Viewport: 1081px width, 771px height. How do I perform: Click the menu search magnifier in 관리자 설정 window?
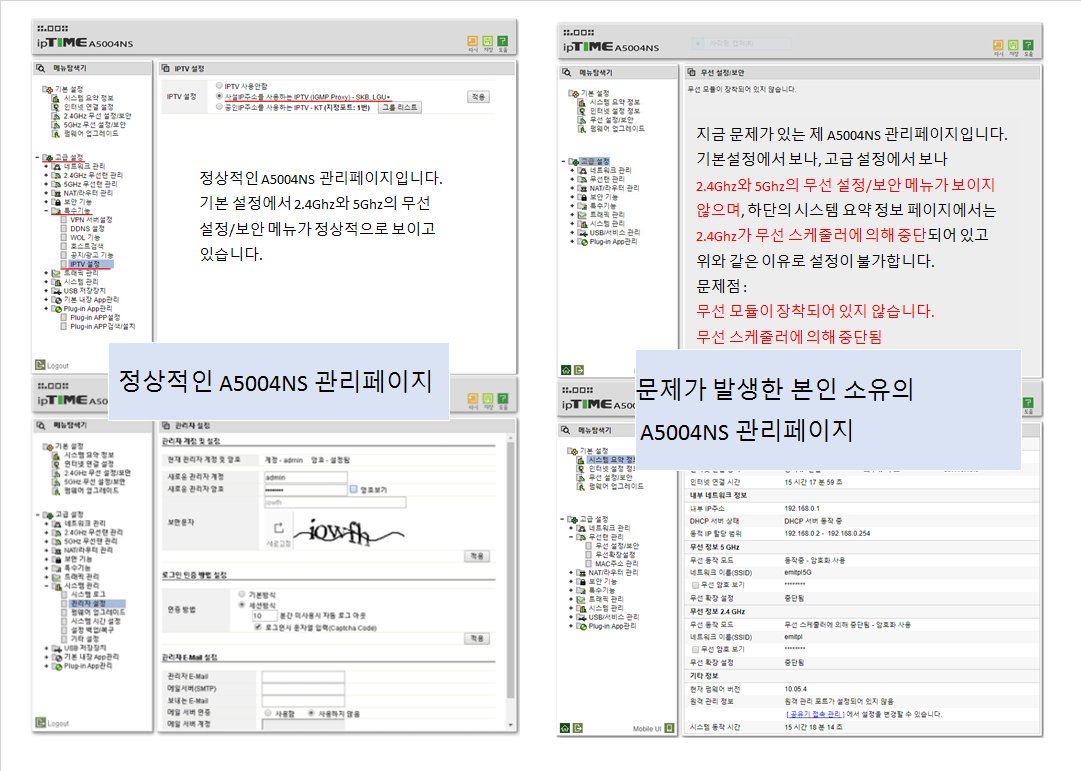41,425
